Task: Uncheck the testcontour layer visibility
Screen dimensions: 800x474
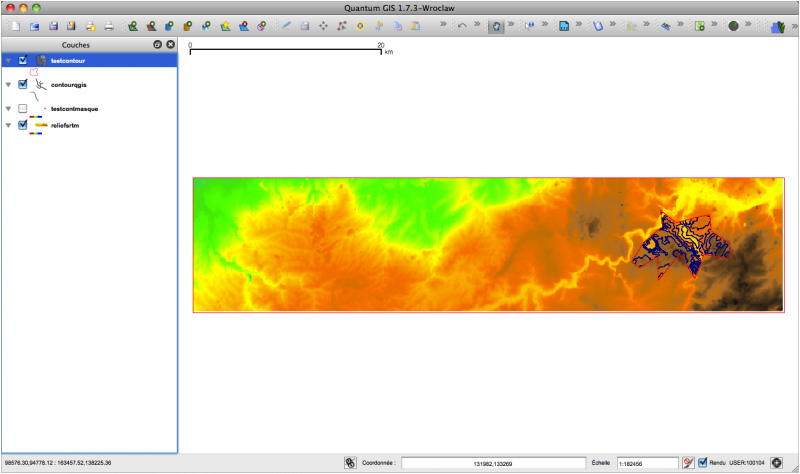Action: 23,60
